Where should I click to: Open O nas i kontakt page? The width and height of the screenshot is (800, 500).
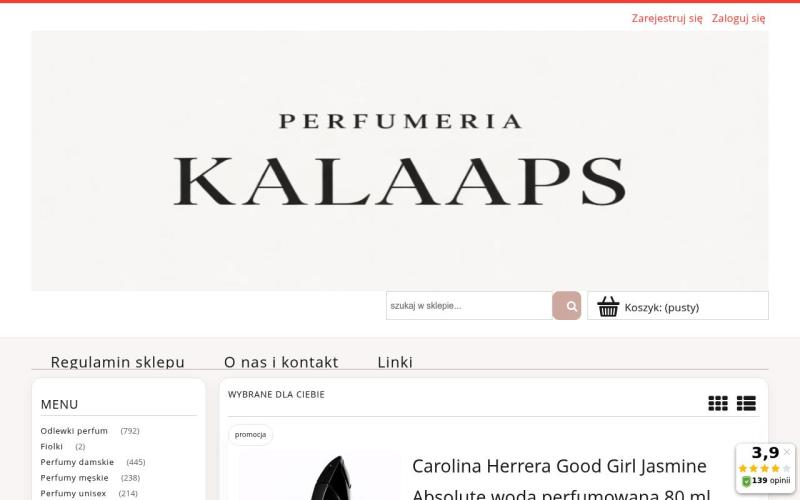click(x=281, y=362)
